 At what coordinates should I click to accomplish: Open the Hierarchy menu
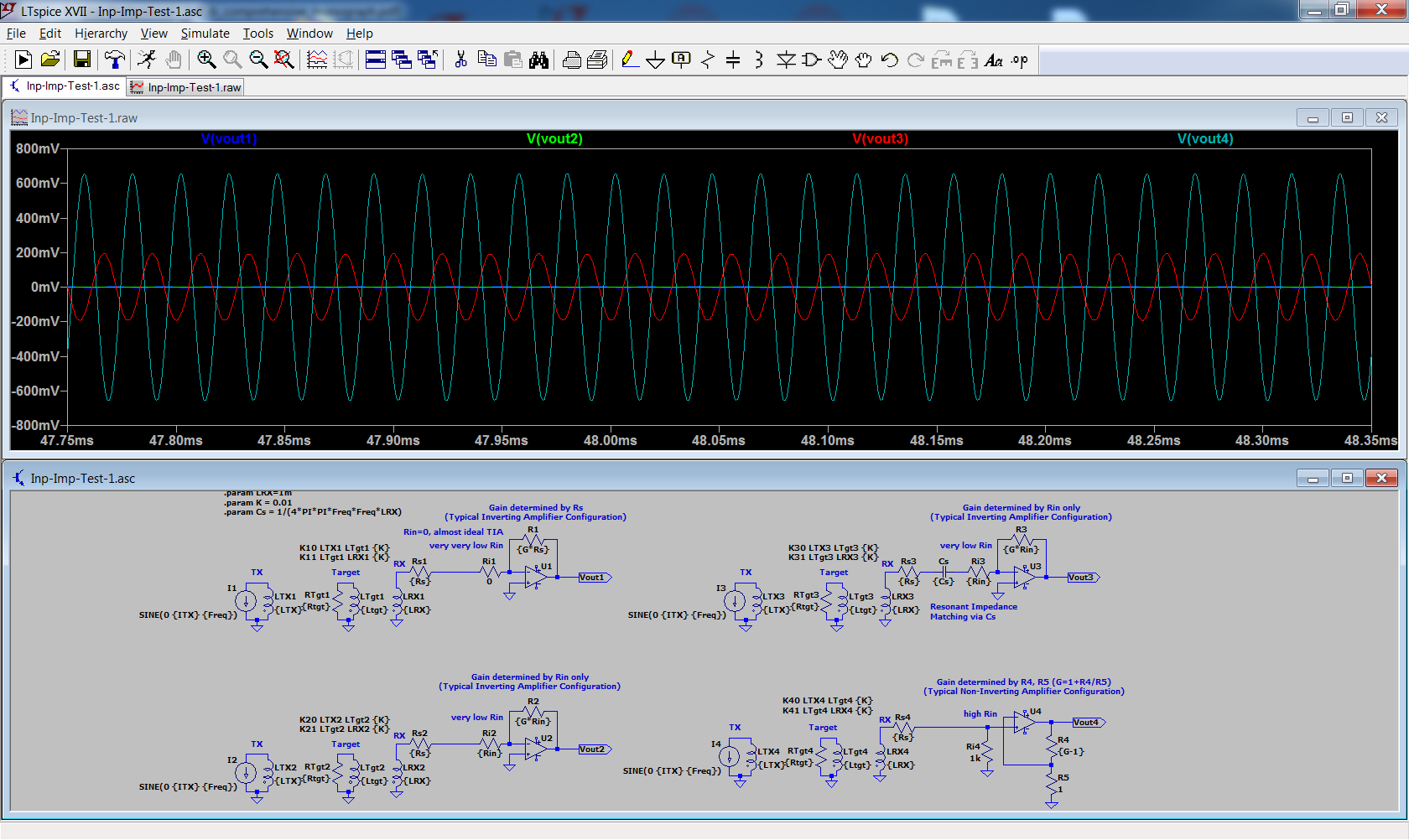101,33
